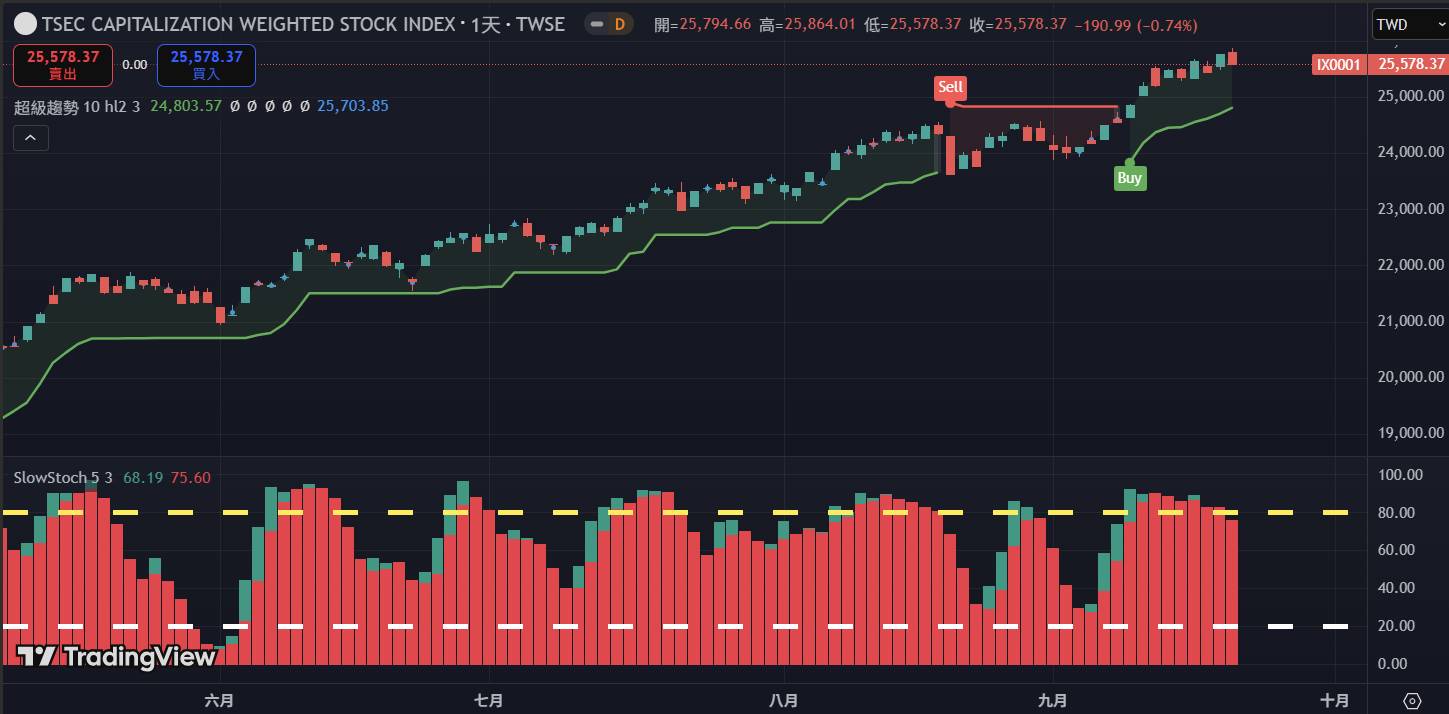Click the blue 買入 buy price button
The image size is (1449, 714).
pyautogui.click(x=206, y=65)
